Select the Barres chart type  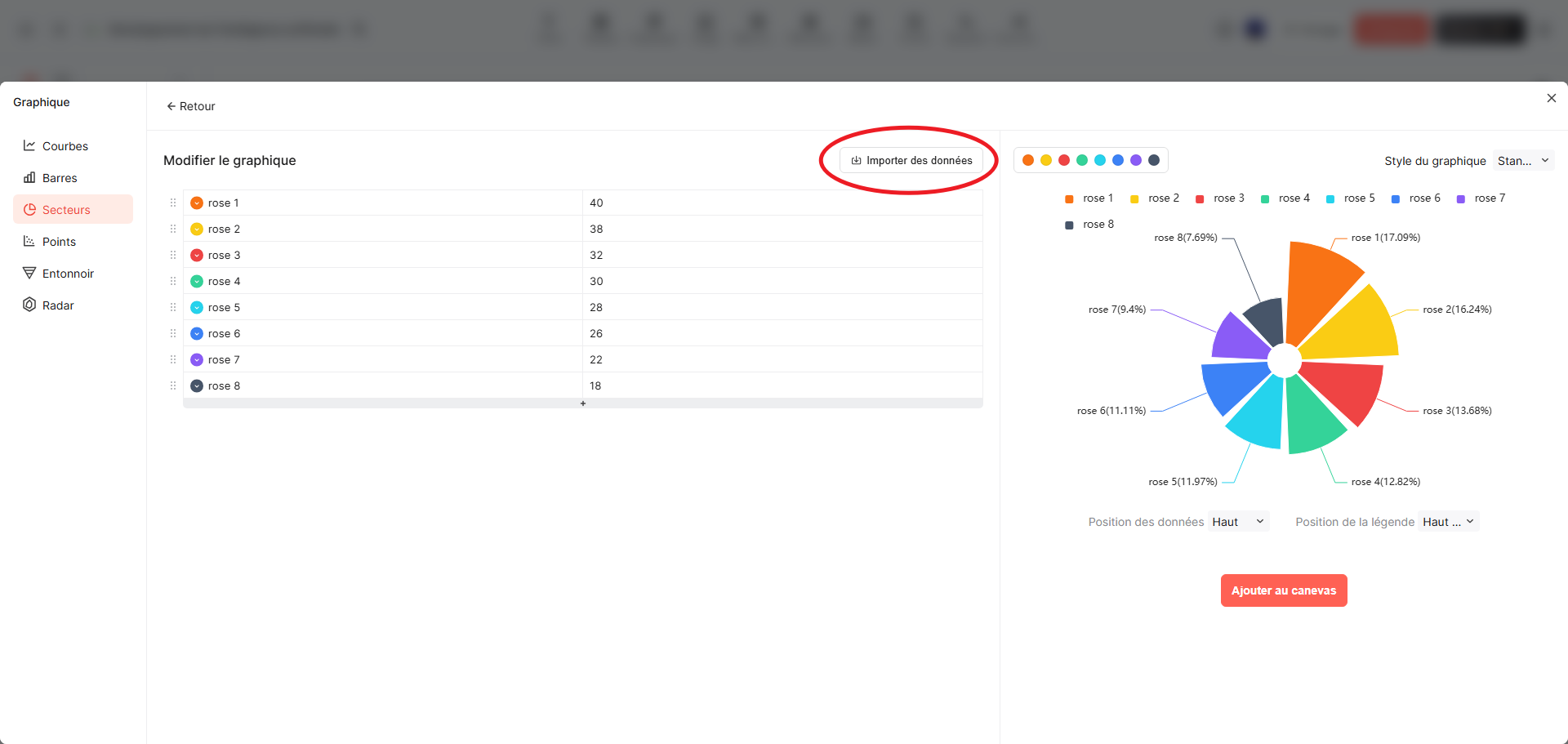pyautogui.click(x=73, y=178)
